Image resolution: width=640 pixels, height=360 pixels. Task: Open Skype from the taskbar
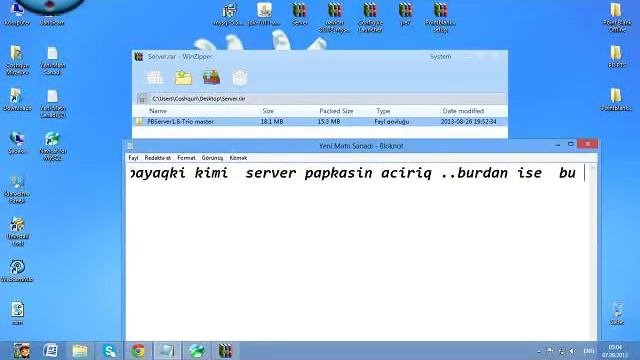tap(109, 351)
